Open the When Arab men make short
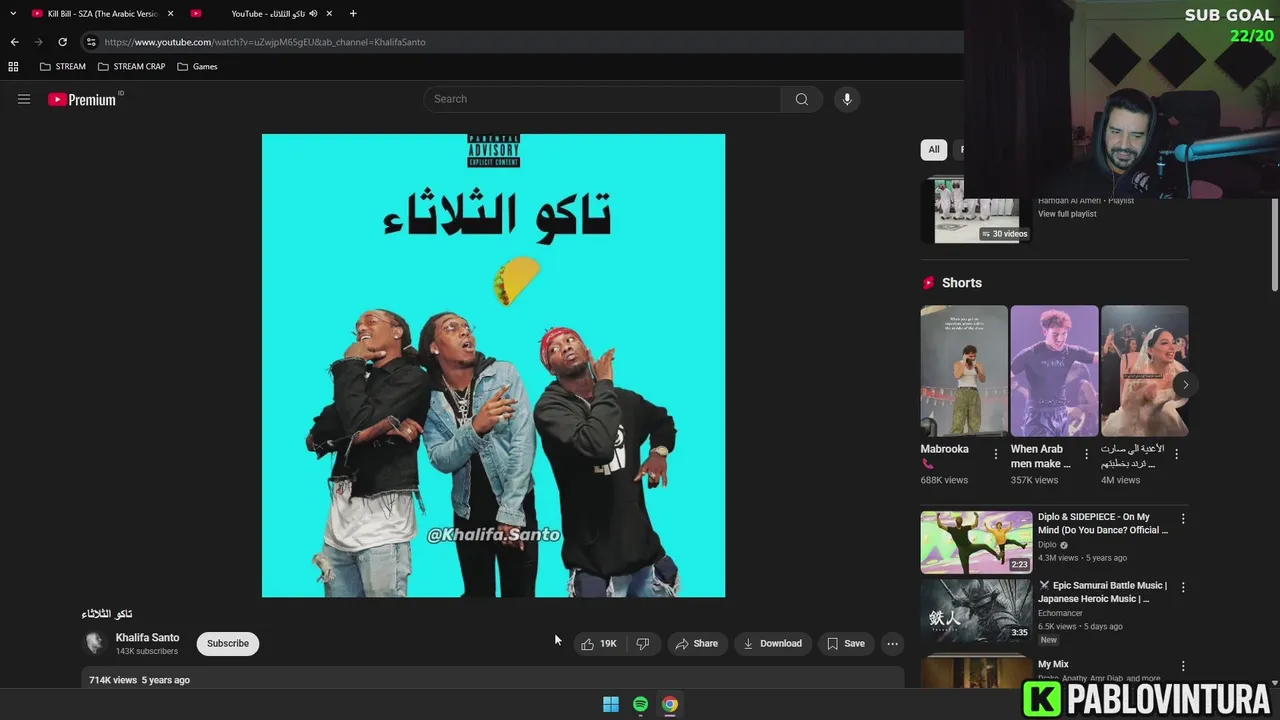 tap(1054, 371)
